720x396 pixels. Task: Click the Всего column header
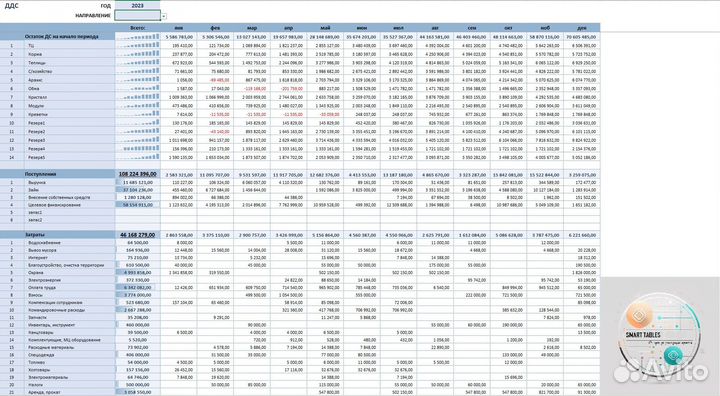pyautogui.click(x=137, y=28)
